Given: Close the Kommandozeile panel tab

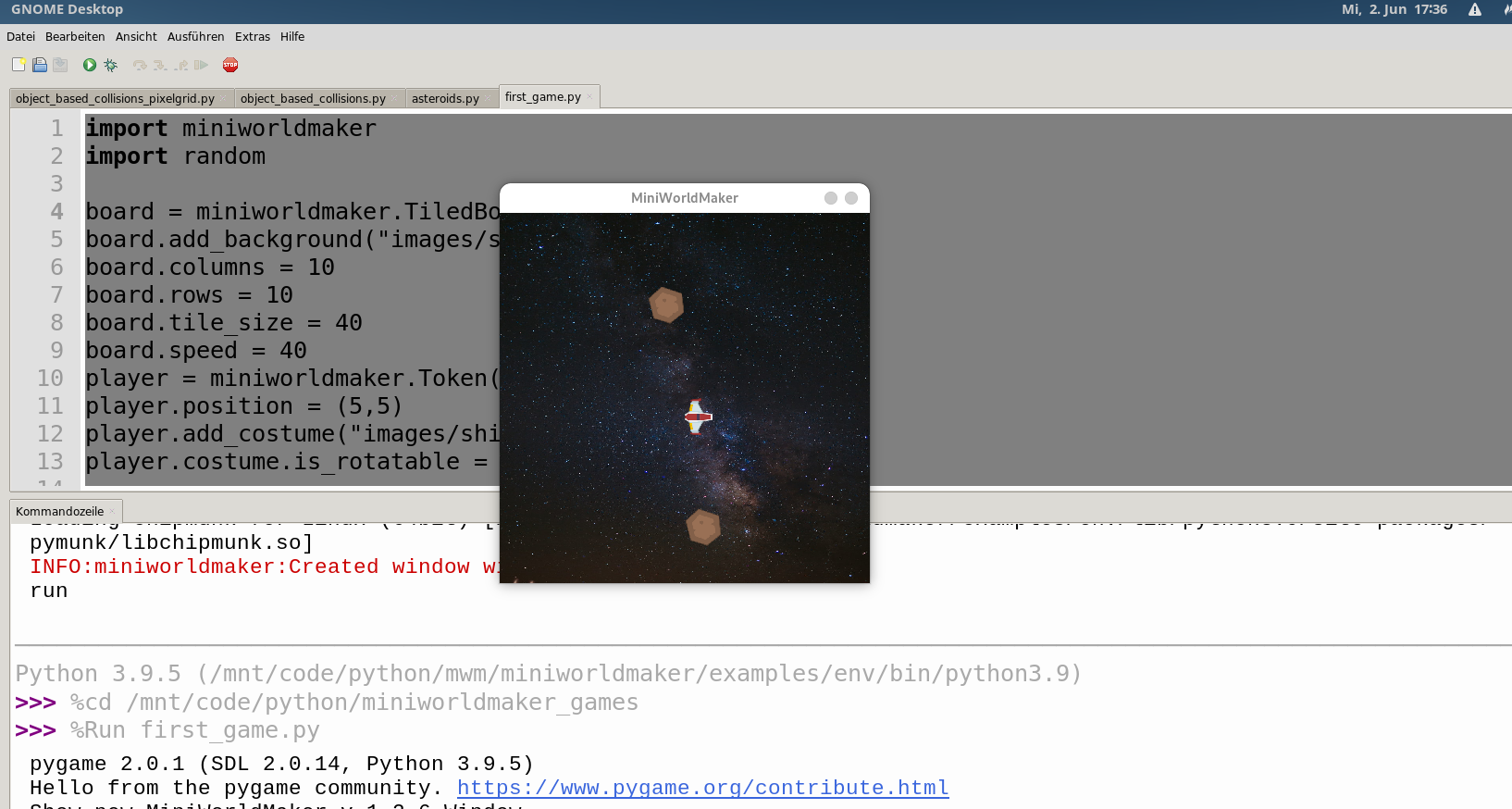Looking at the screenshot, I should [113, 512].
